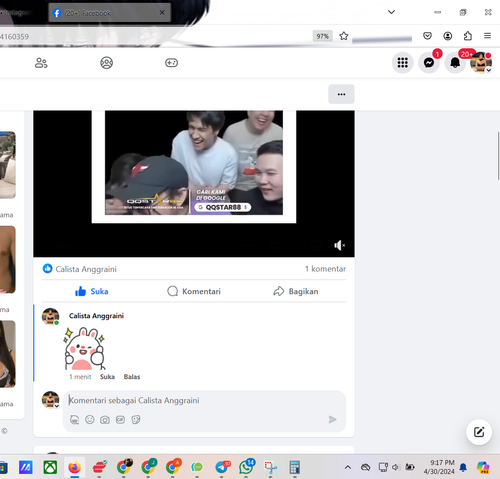Open the emoji picker in comment box
500x479 pixels.
[90, 420]
